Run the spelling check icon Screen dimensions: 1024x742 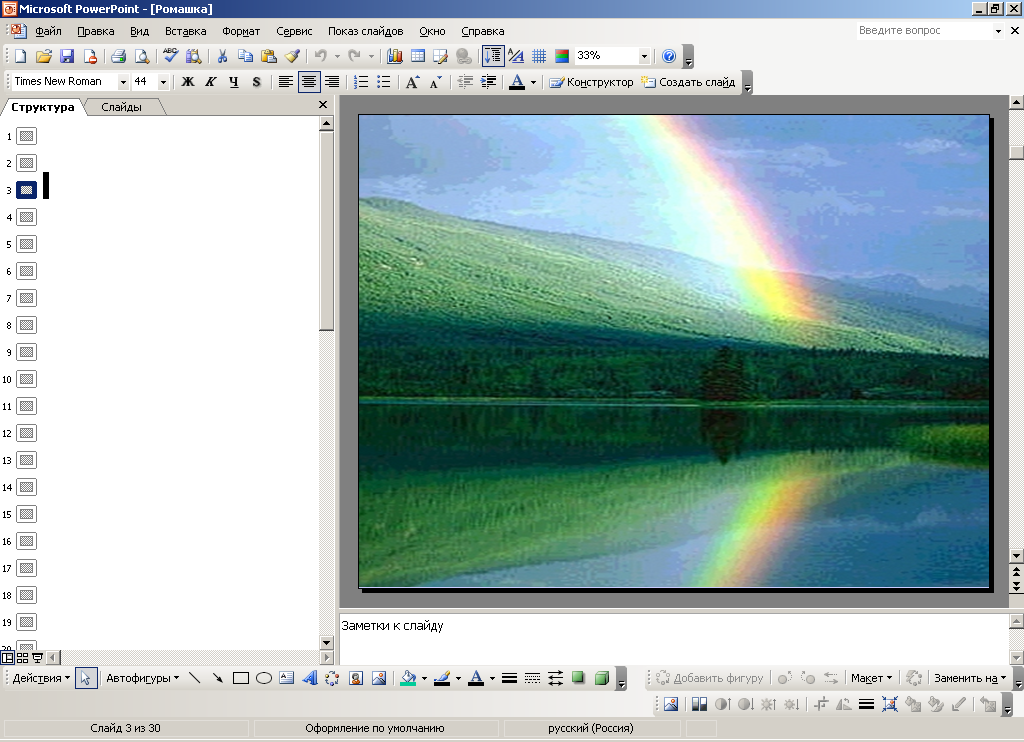click(170, 56)
